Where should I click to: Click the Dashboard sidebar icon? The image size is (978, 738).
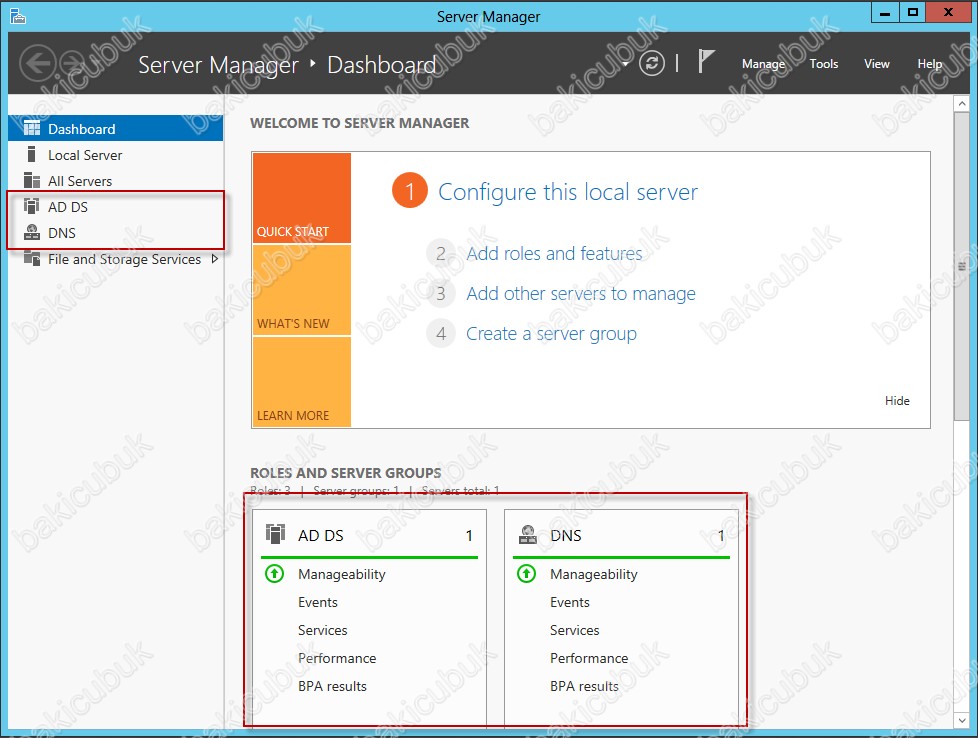pyautogui.click(x=32, y=129)
